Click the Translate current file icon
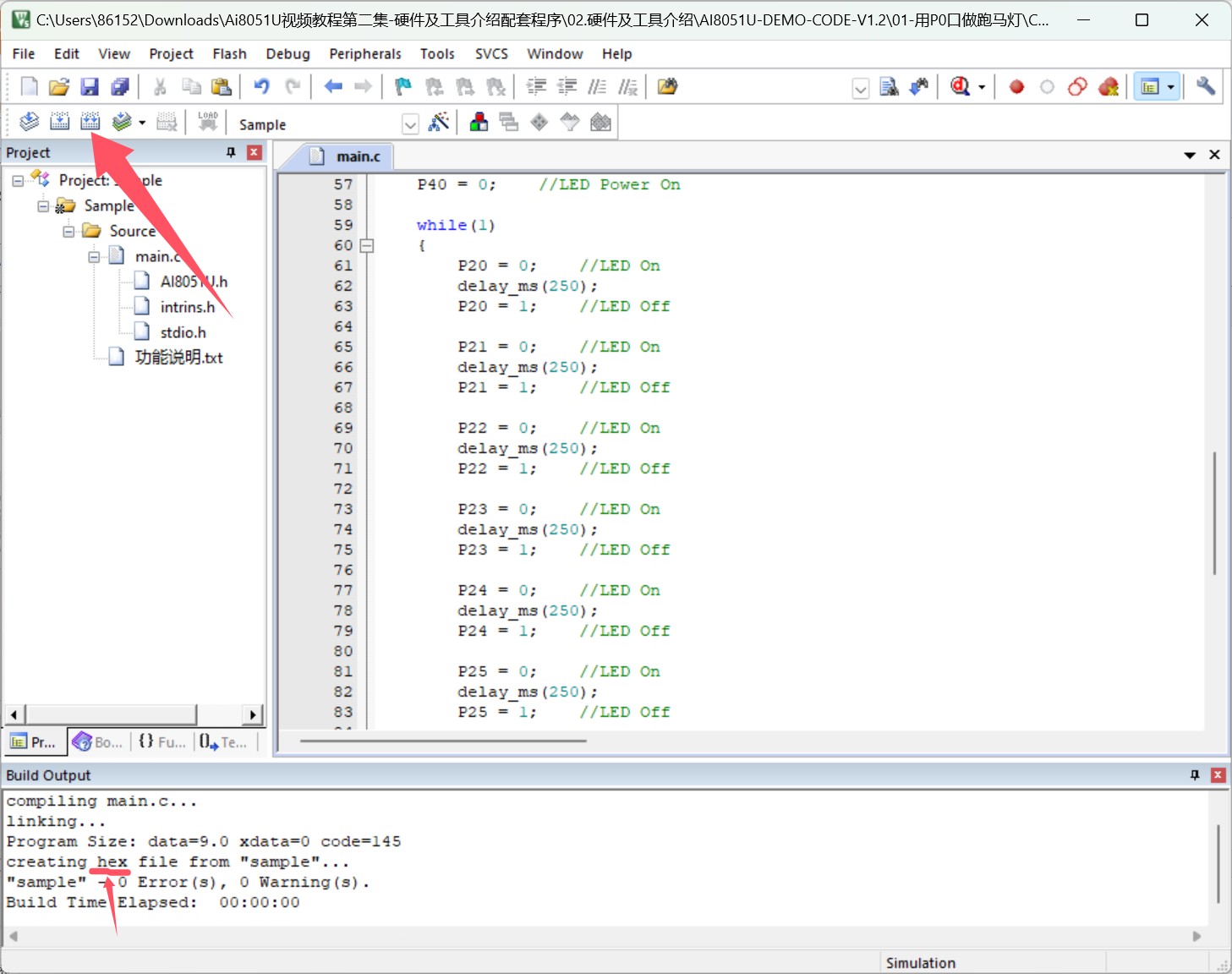This screenshot has width=1232, height=974. coord(30,122)
